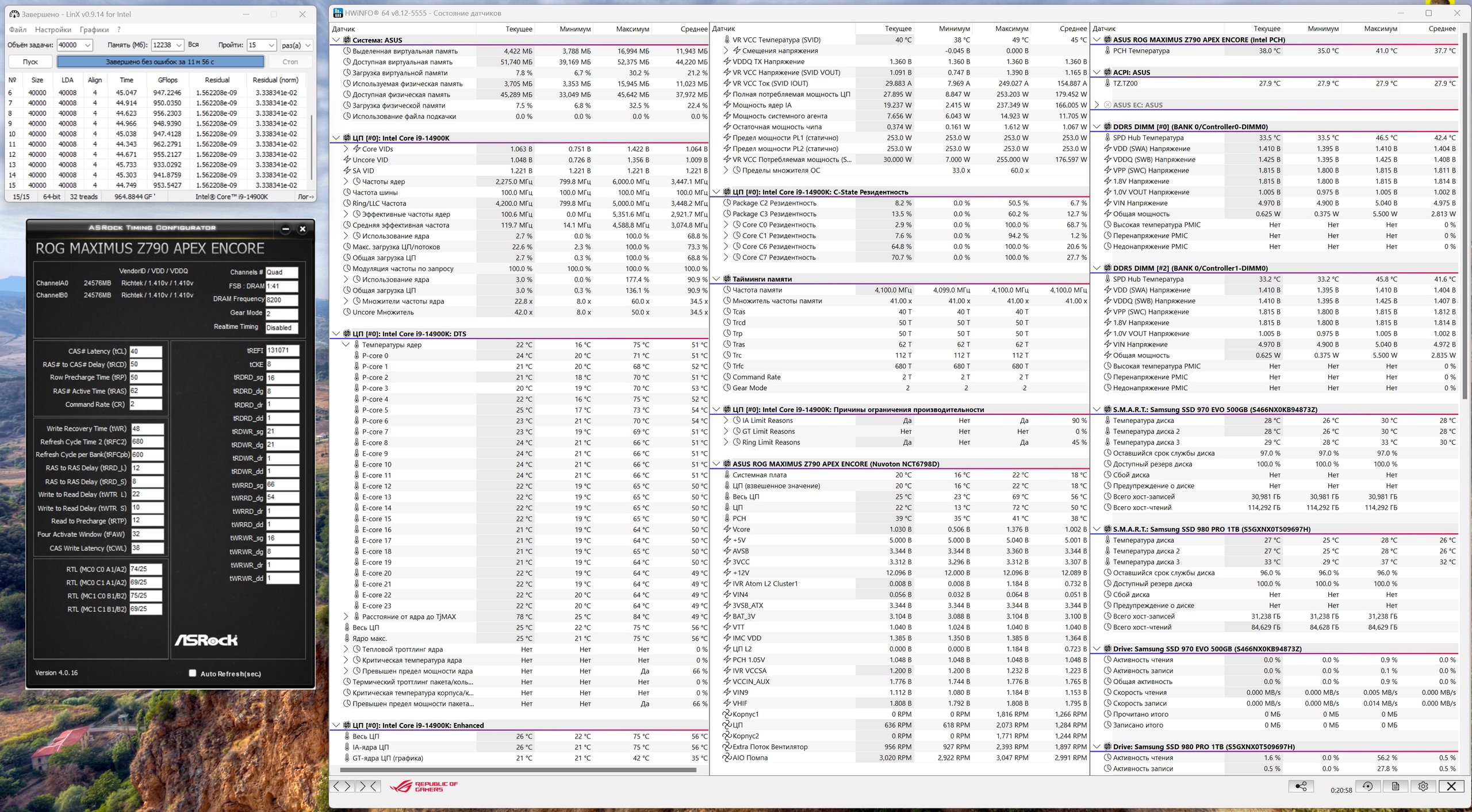Screen dimensions: 1472x812
Task: Click the Republic of Gamers logo
Action: point(424,786)
